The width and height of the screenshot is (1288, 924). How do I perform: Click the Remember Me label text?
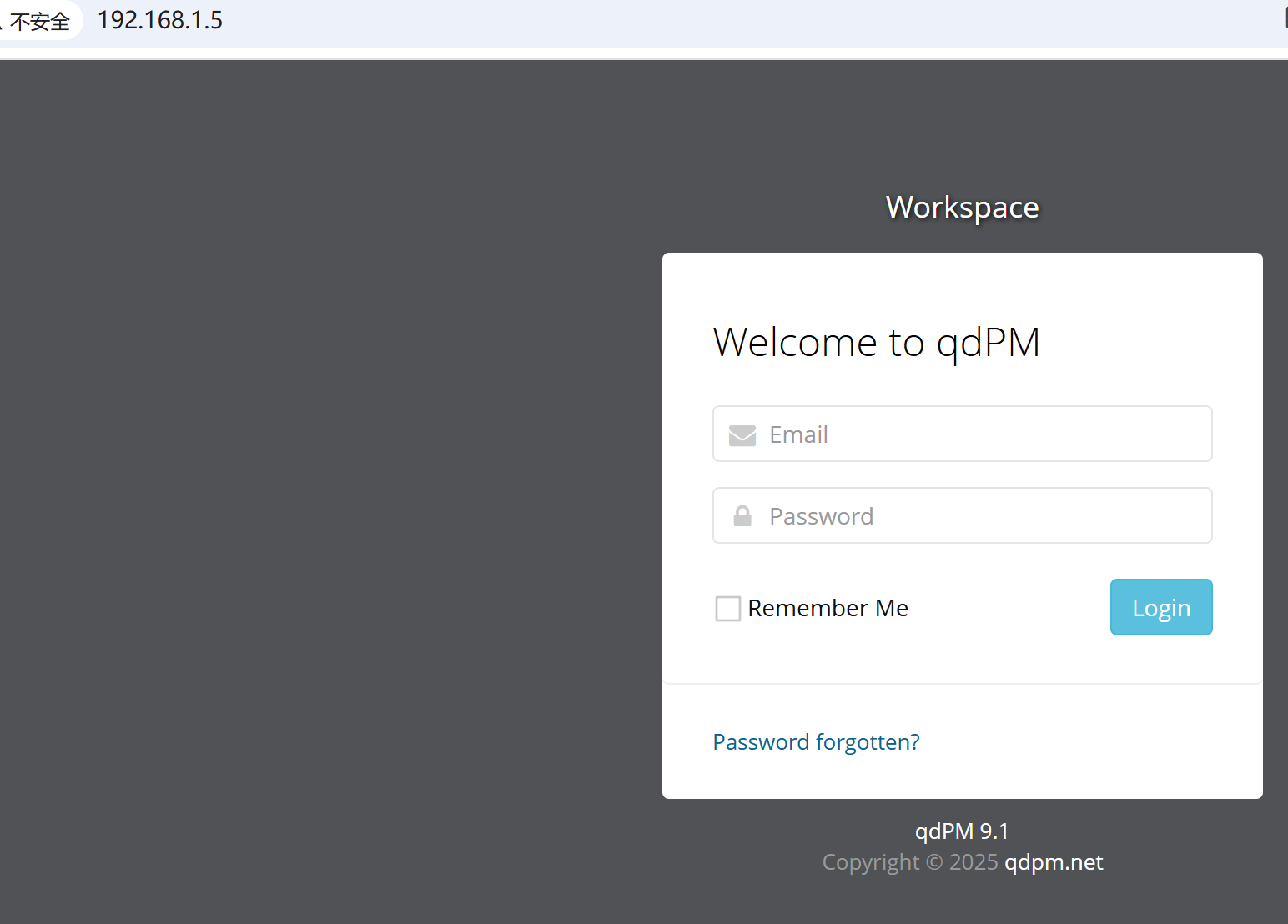828,609
